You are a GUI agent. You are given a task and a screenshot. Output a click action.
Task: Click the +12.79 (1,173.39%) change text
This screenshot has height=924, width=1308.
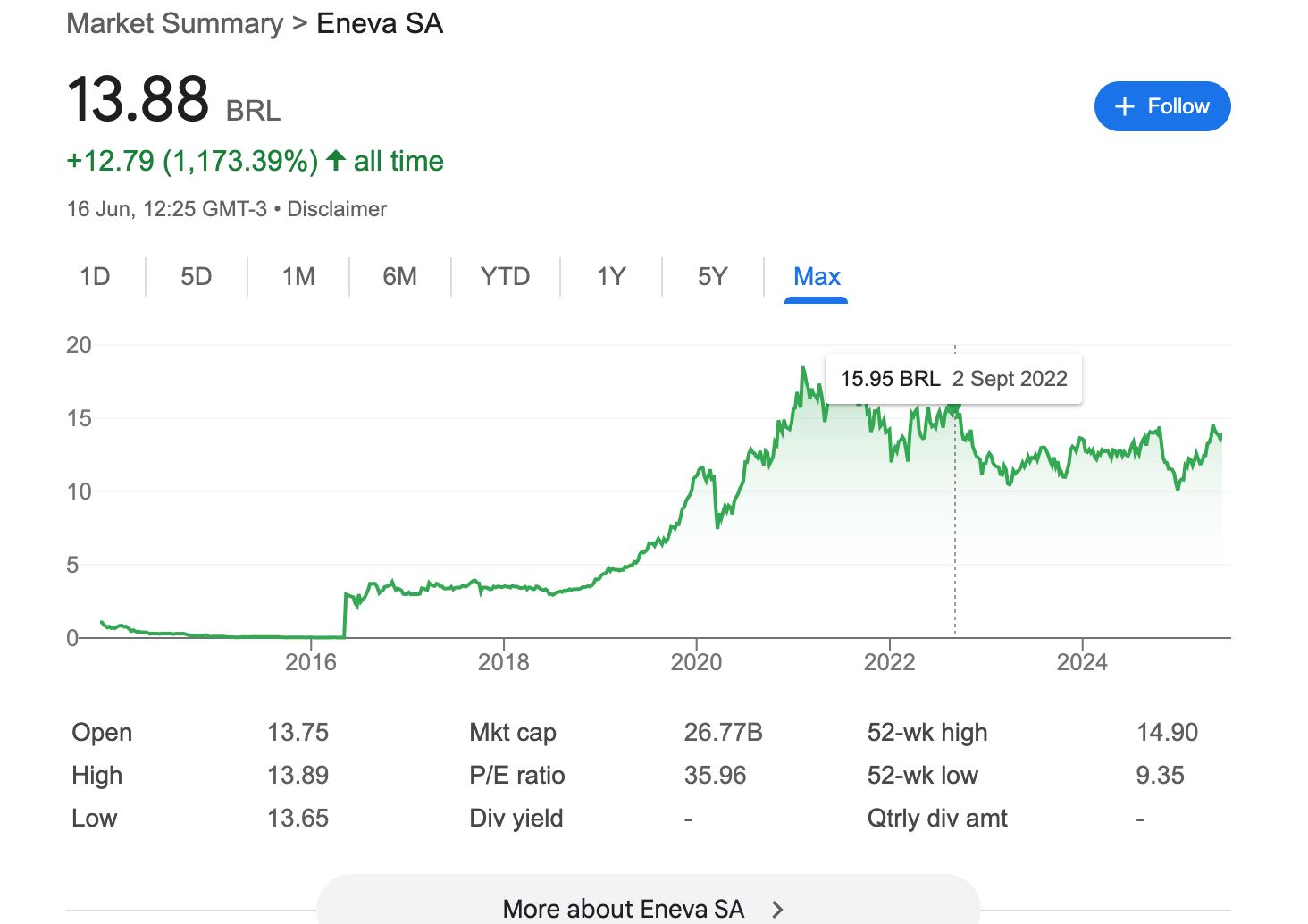click(x=192, y=161)
